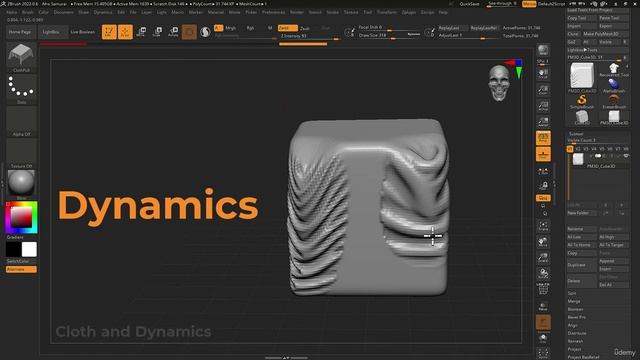The height and width of the screenshot is (360, 640).
Task: Open the Transform menu
Action: (387, 12)
